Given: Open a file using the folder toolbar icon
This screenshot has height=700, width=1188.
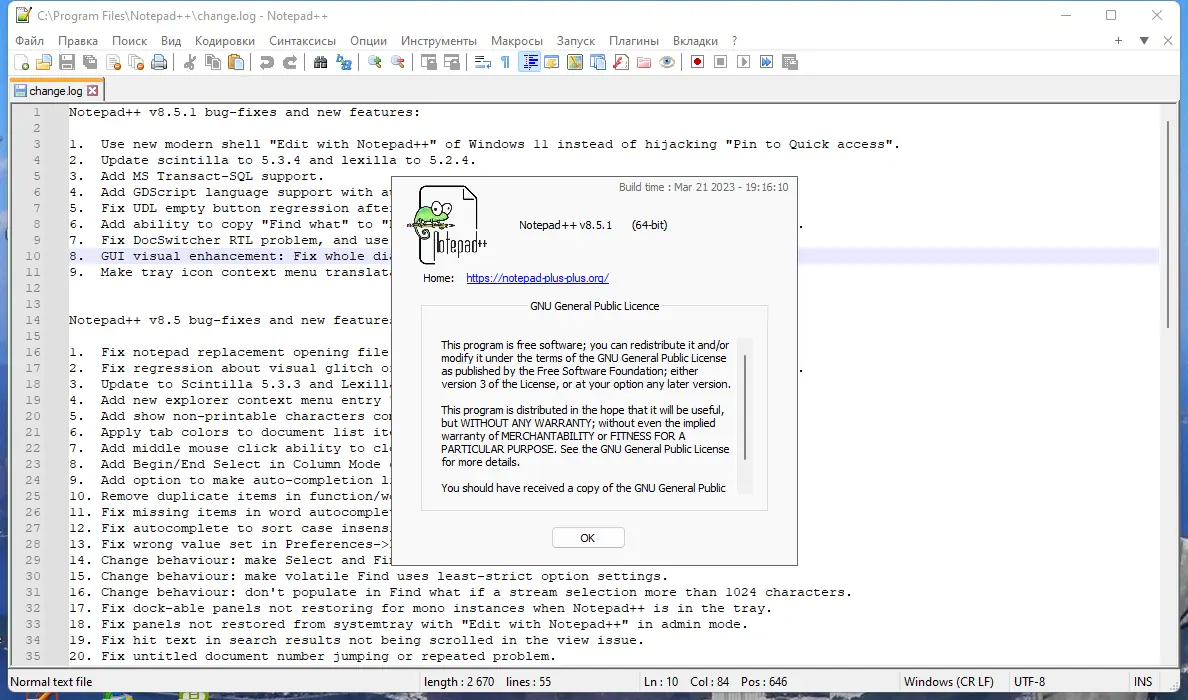Looking at the screenshot, I should [x=42, y=62].
